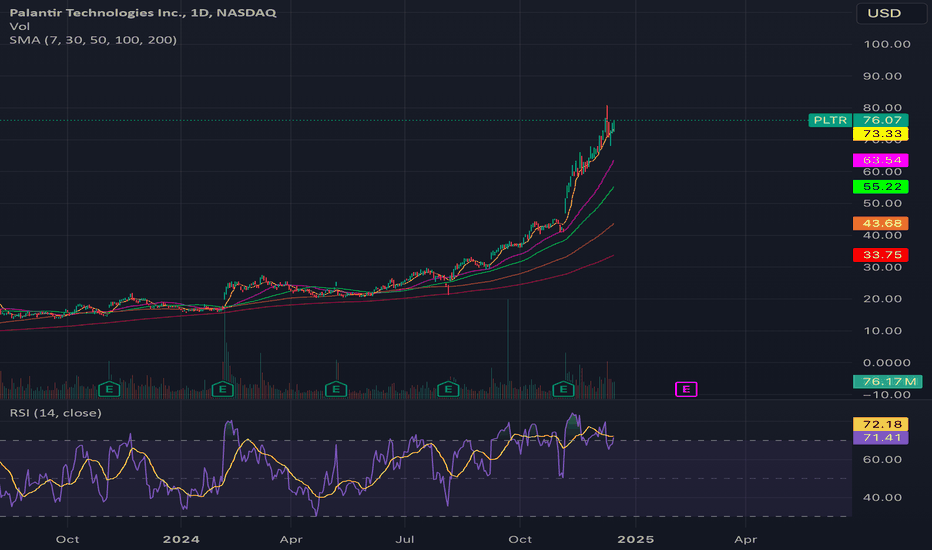Click the green 55.22 SMA value label
Image resolution: width=932 pixels, height=550 pixels.
[881, 187]
